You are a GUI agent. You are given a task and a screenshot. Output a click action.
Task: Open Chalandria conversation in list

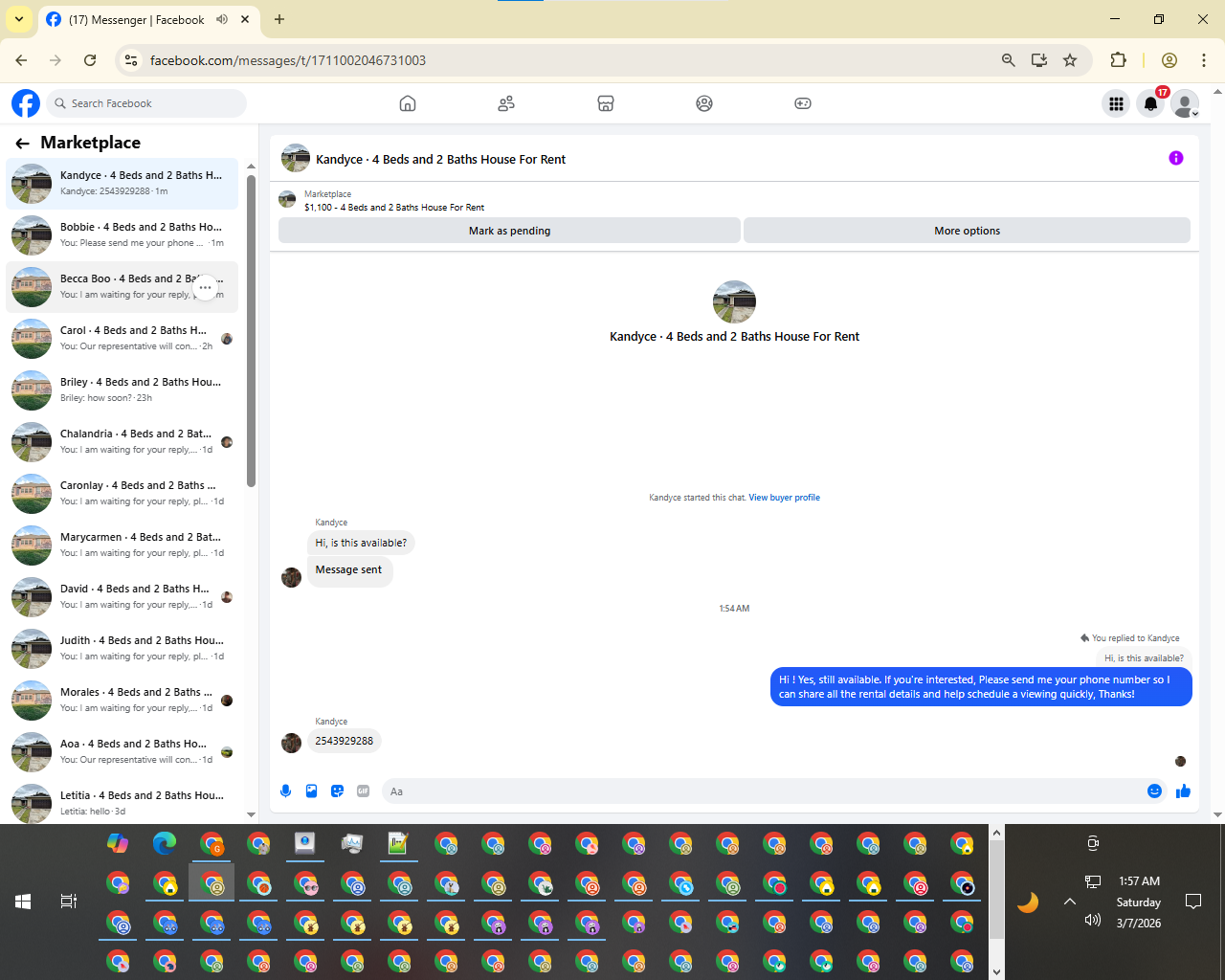122,442
